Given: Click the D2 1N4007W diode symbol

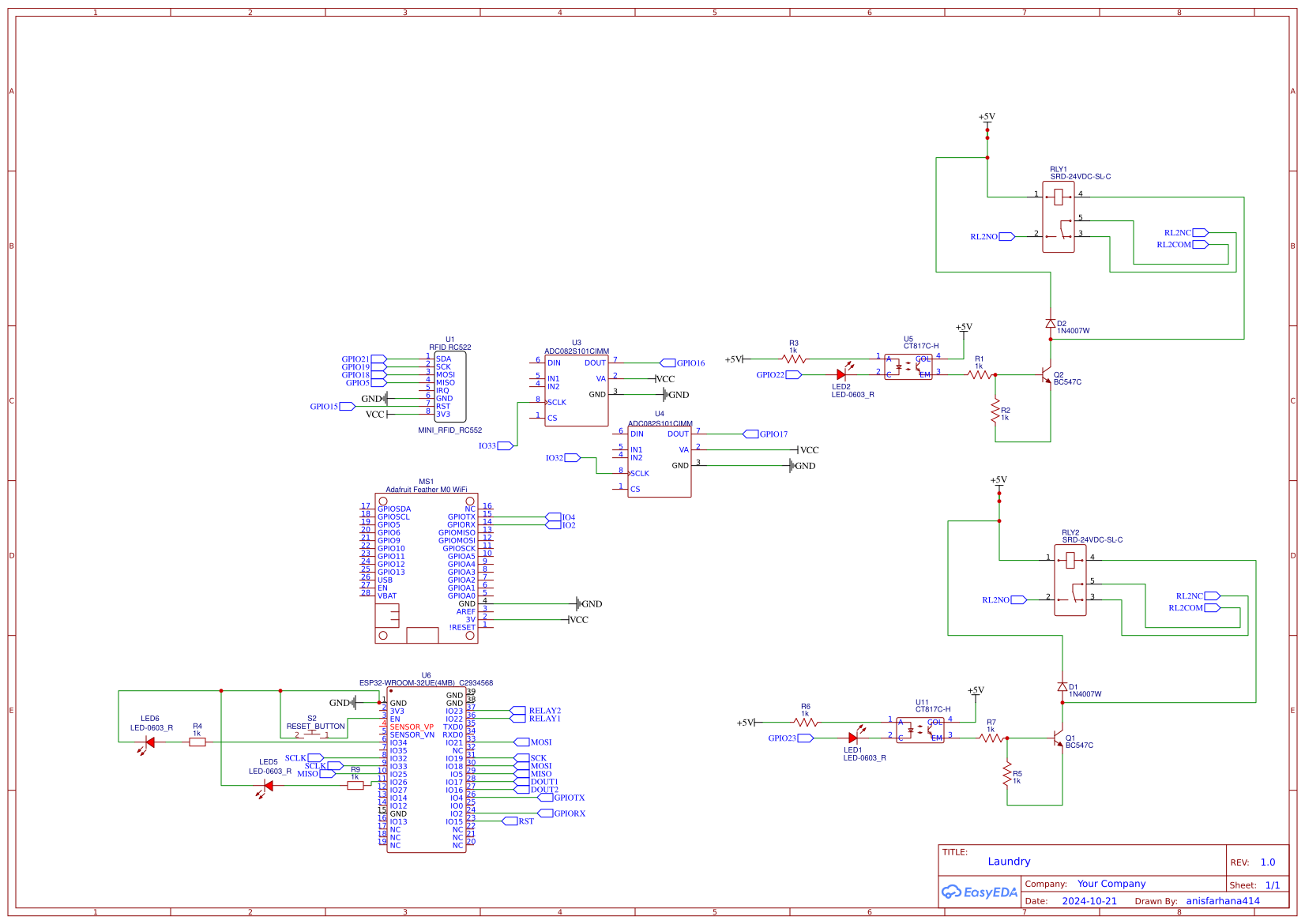Looking at the screenshot, I should [x=1051, y=324].
